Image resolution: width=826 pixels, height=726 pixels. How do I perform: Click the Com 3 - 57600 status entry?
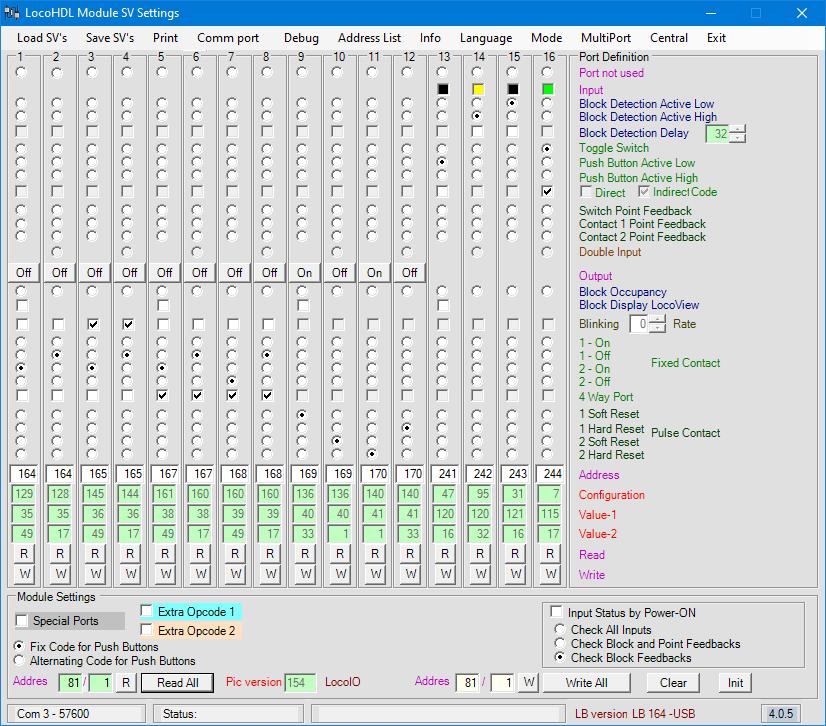pyautogui.click(x=77, y=713)
